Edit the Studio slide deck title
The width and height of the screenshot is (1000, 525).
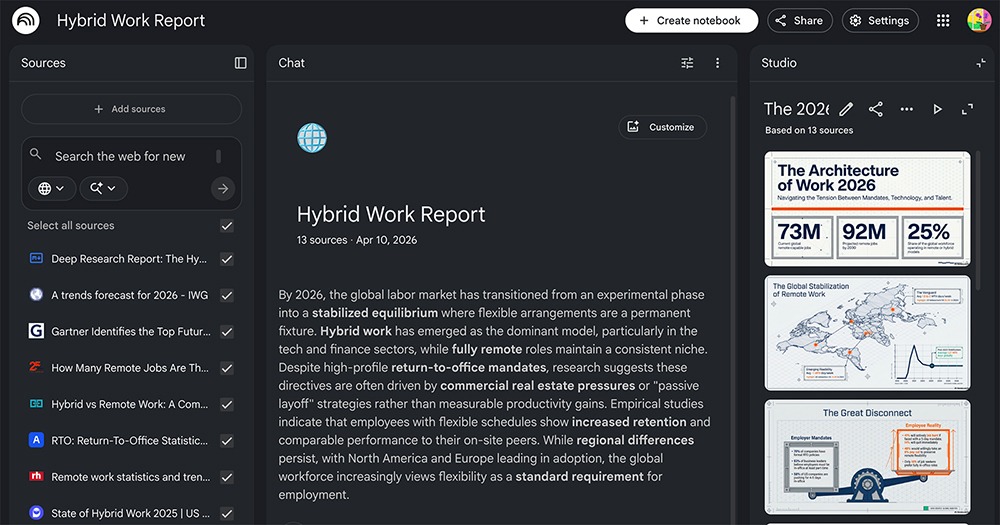pyautogui.click(x=846, y=109)
